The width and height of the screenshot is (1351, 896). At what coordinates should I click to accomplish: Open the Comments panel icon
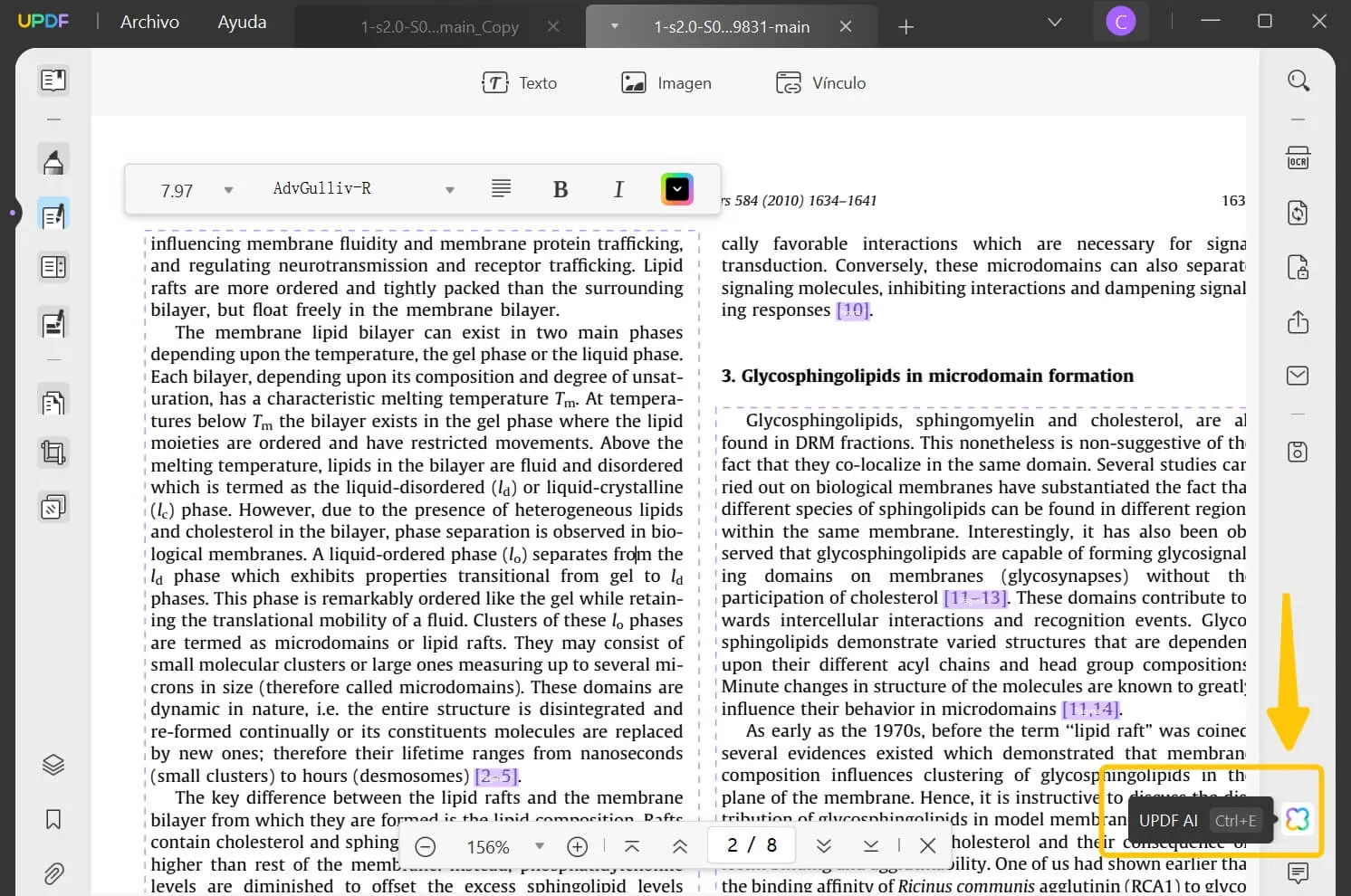1298,873
